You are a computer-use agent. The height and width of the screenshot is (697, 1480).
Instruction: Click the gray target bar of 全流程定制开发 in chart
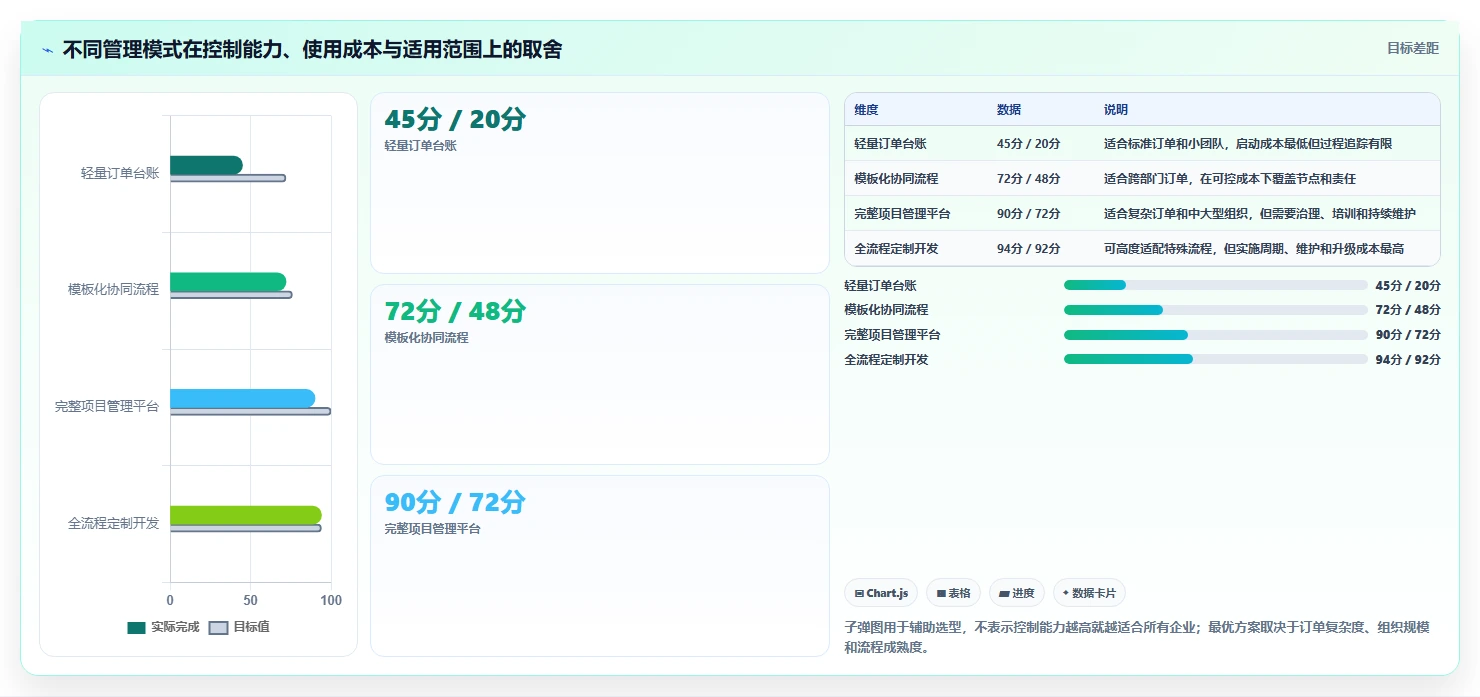[246, 528]
